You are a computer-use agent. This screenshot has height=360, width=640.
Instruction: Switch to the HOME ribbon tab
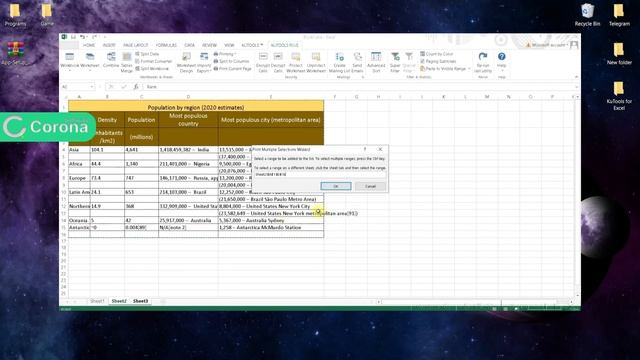pyautogui.click(x=89, y=45)
